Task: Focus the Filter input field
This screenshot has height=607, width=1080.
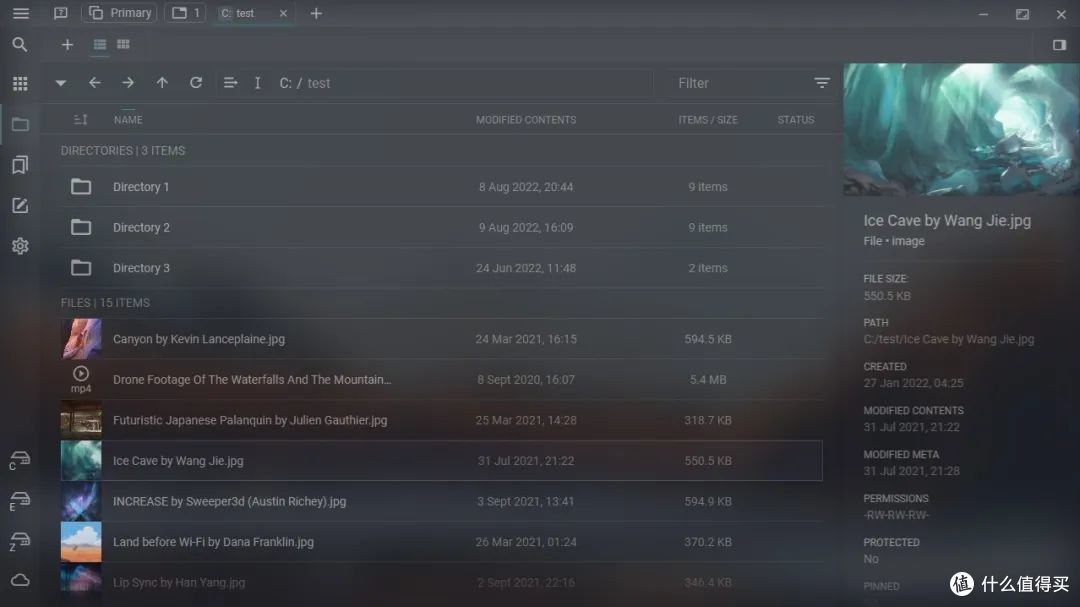Action: [x=737, y=83]
